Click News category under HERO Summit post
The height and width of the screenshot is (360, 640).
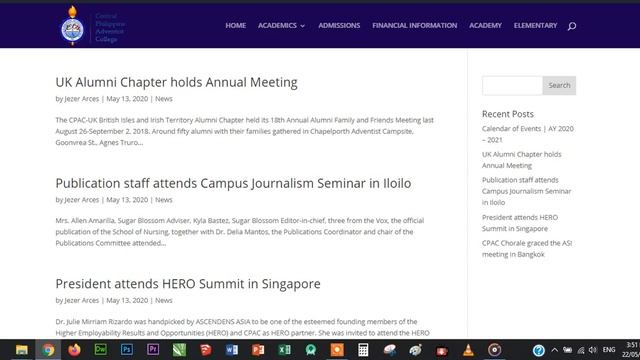coord(164,300)
